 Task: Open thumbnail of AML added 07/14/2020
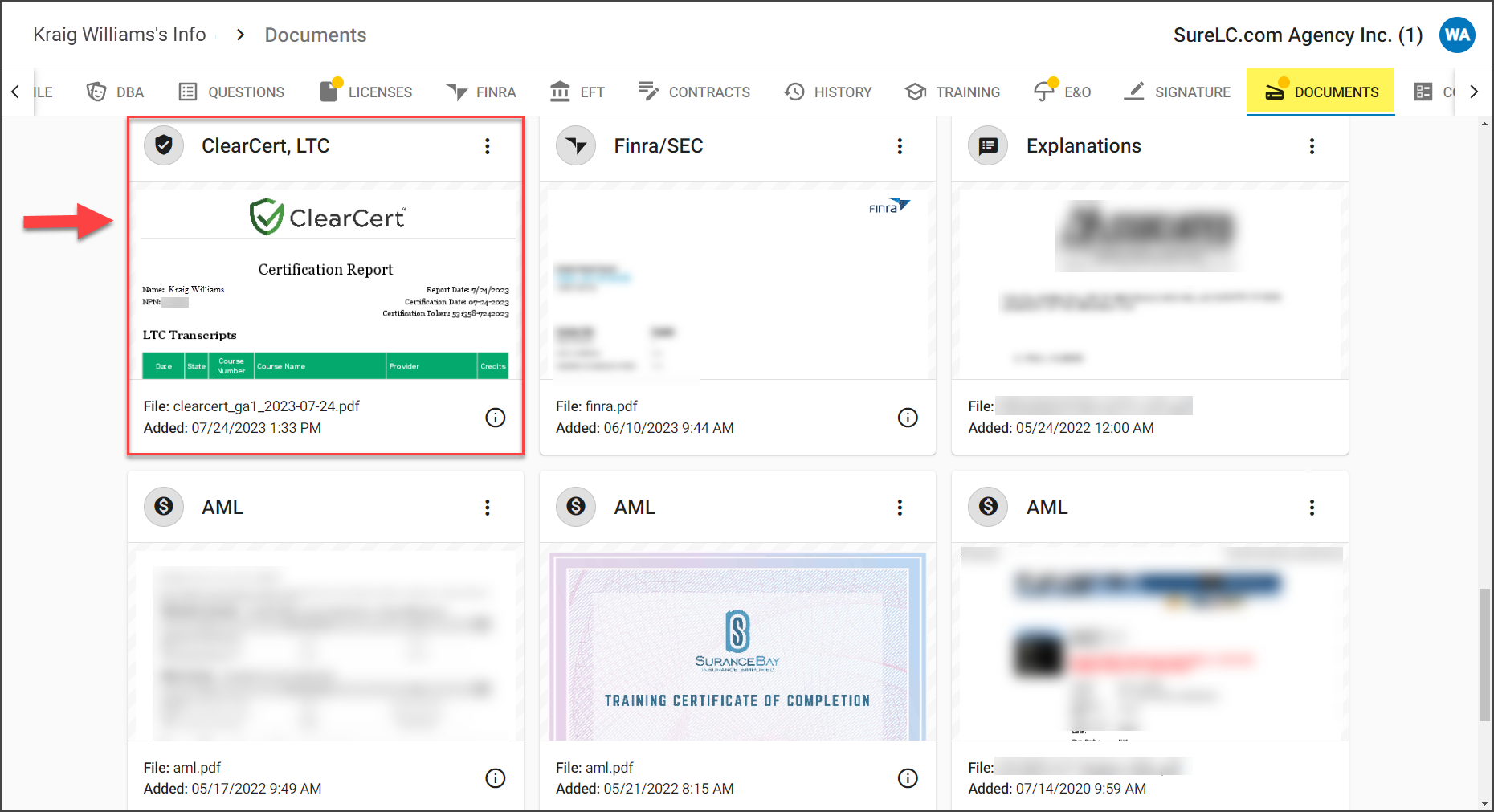tap(1149, 643)
